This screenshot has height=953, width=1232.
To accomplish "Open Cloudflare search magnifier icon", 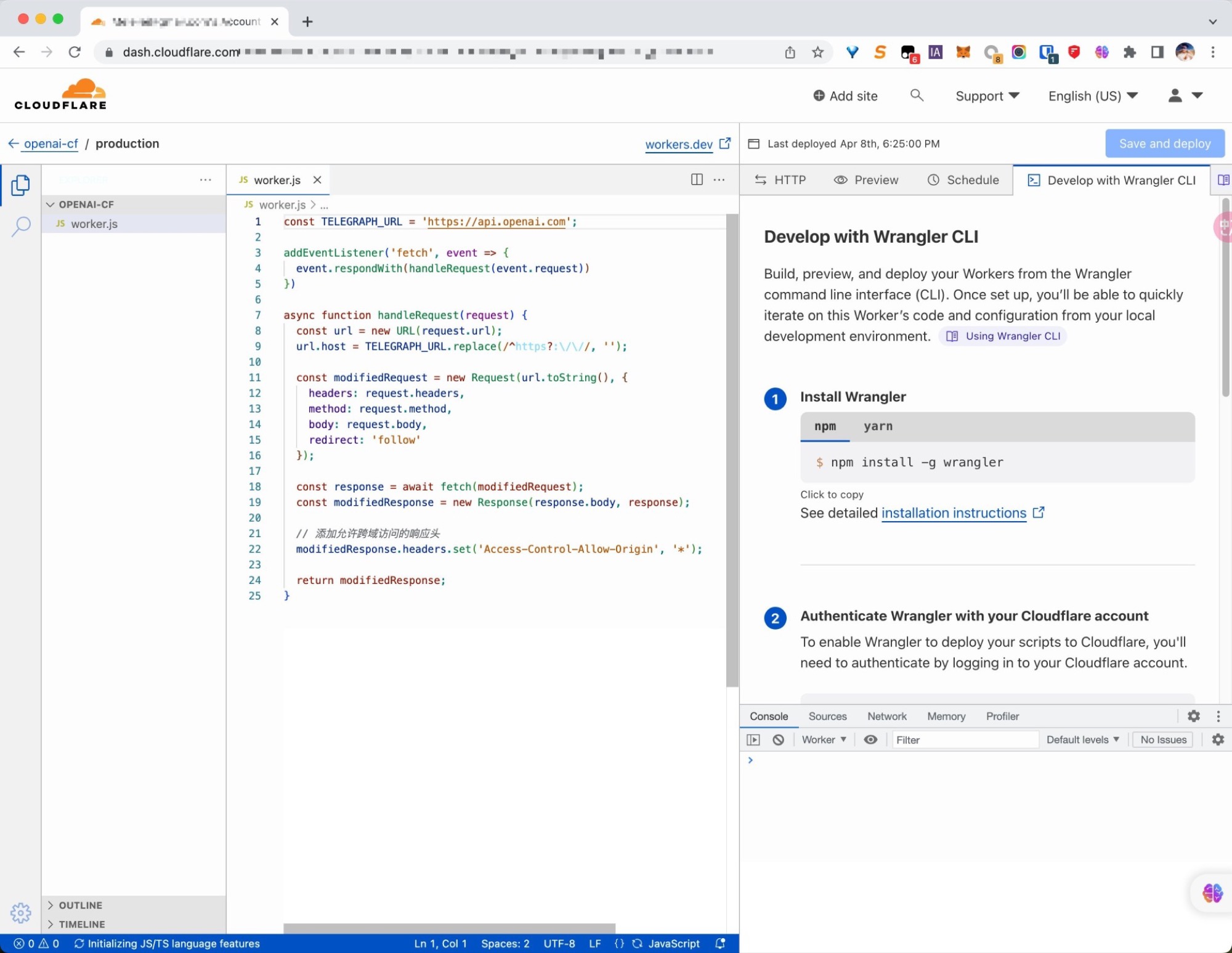I will point(917,95).
